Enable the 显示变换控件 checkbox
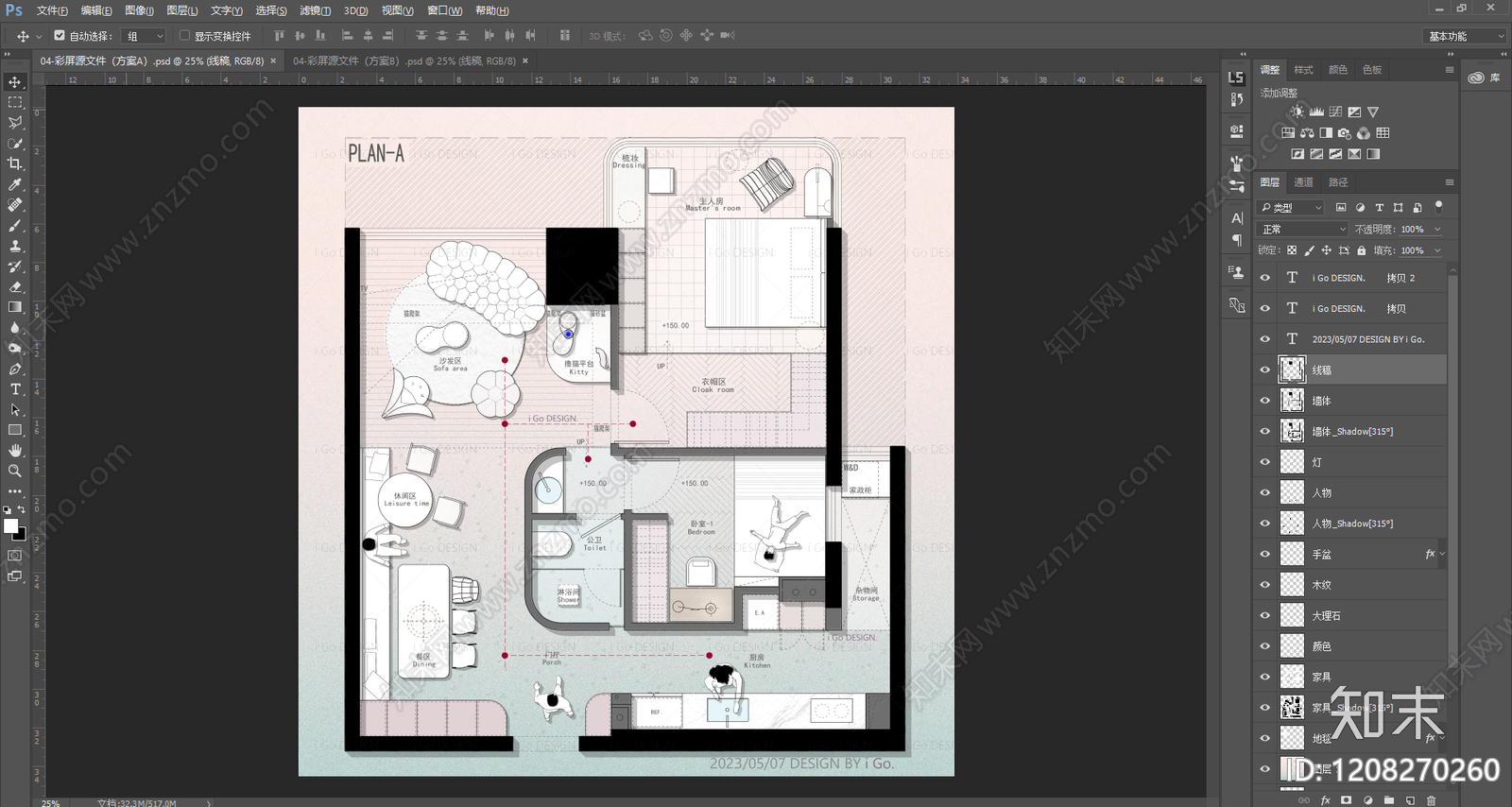The image size is (1512, 807). click(x=184, y=36)
